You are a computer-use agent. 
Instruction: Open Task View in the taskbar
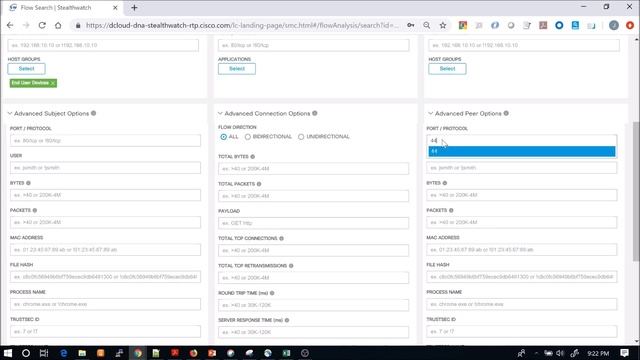[44, 353]
